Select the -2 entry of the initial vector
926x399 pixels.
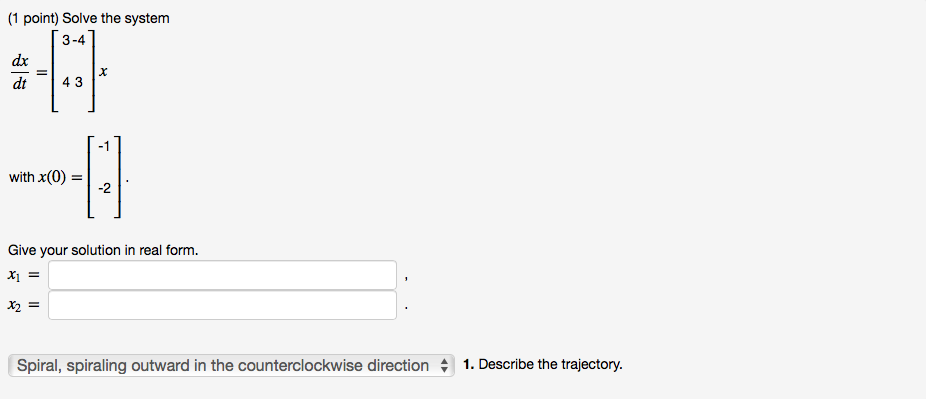point(104,189)
